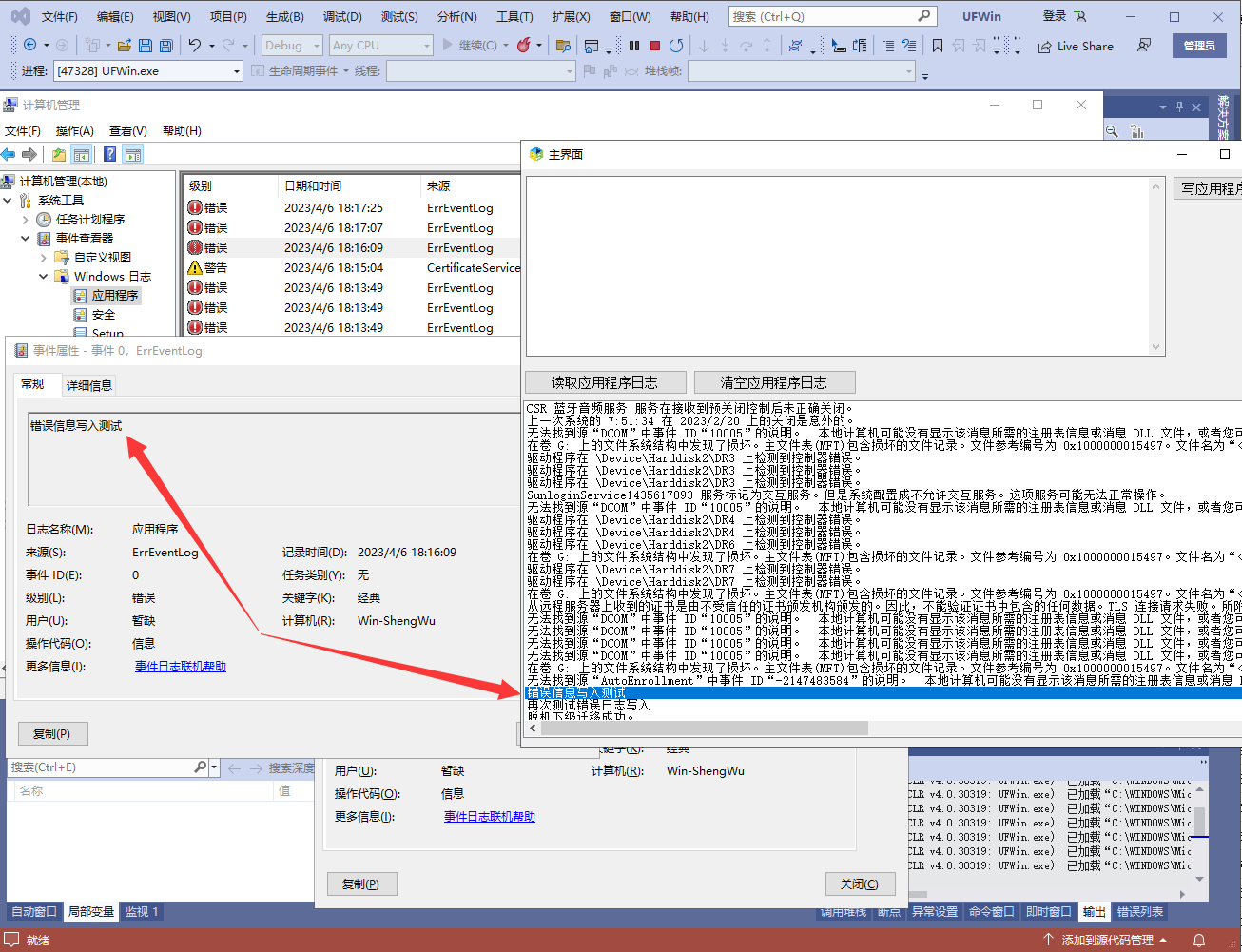The image size is (1242, 952).
Task: Open the 生命周期事件 dropdown
Action: 302,70
